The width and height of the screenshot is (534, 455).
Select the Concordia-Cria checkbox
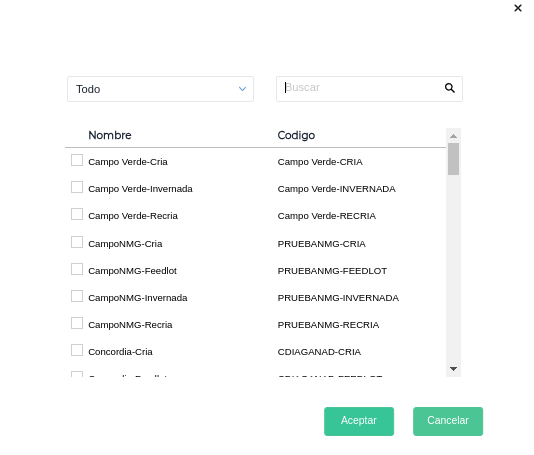tap(77, 350)
